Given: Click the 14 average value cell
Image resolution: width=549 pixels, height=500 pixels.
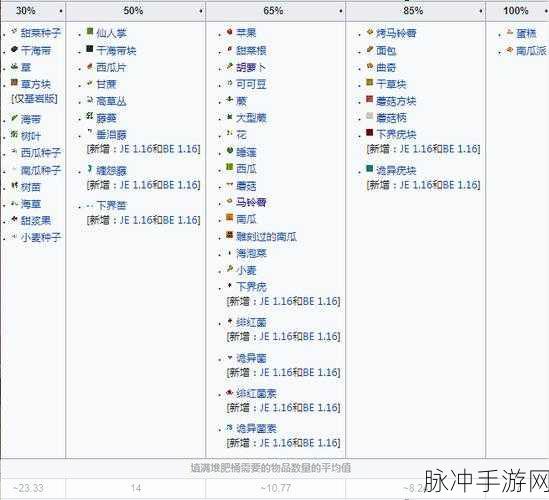Looking at the screenshot, I should (136, 488).
